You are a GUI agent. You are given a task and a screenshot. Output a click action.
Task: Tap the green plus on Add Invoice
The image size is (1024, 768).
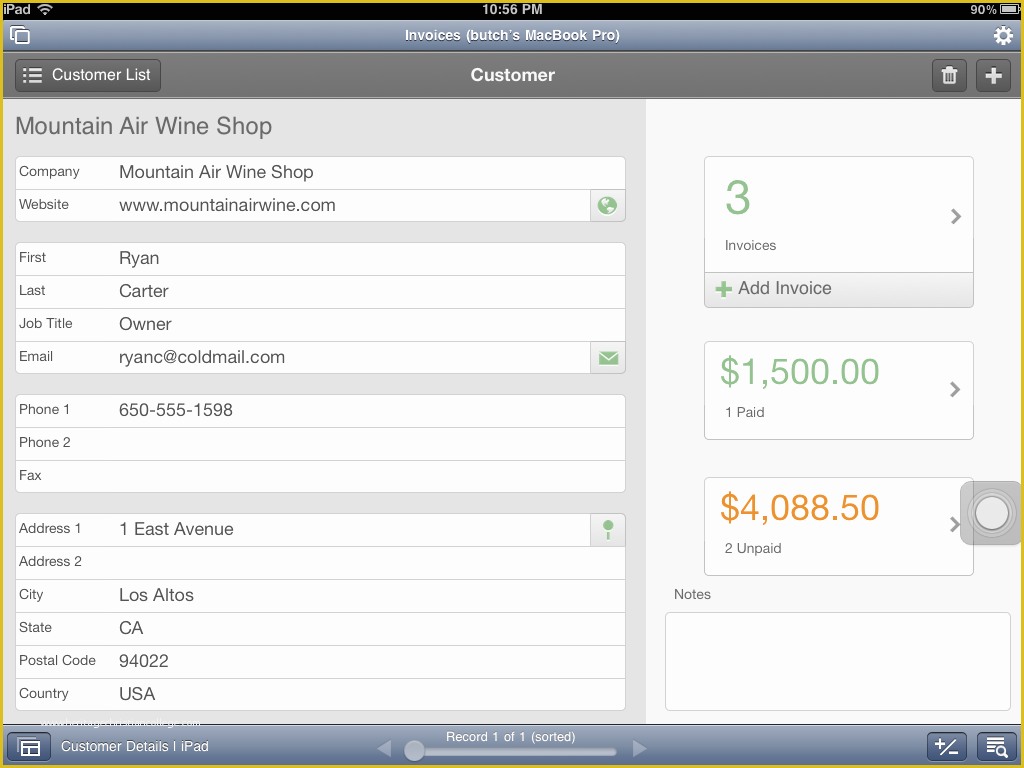point(724,289)
